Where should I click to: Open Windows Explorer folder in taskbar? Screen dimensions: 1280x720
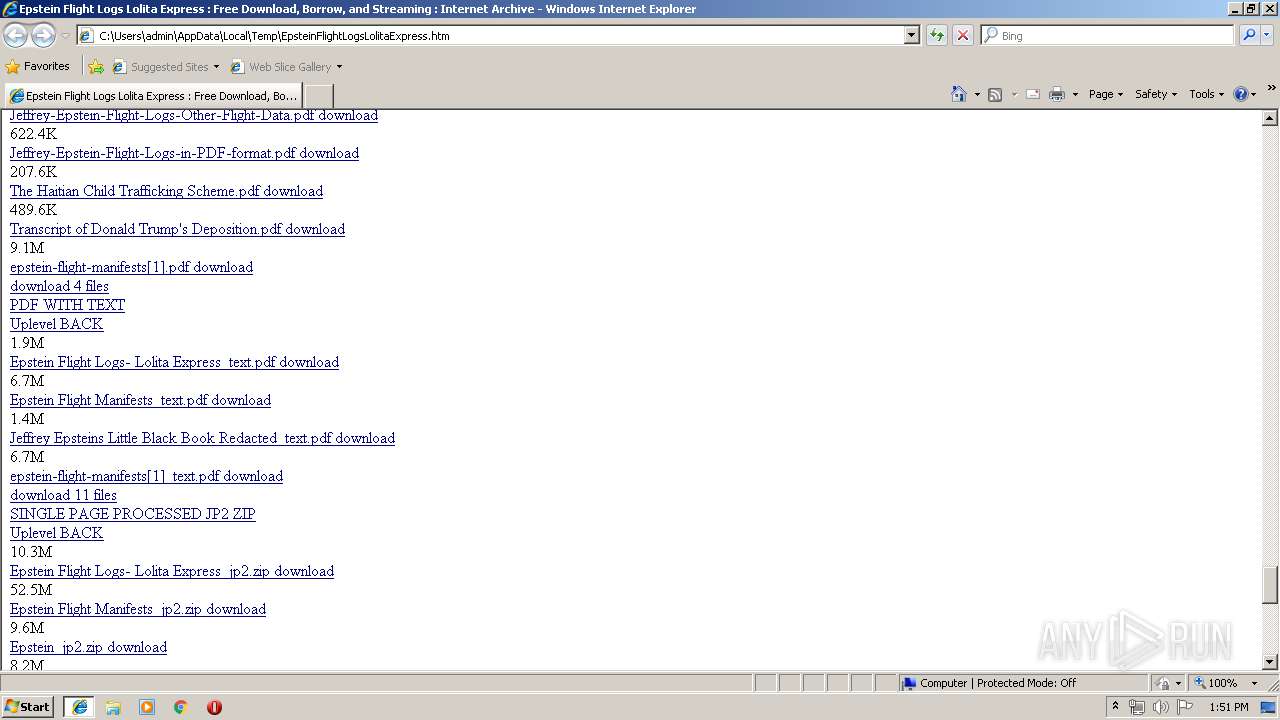(x=113, y=707)
